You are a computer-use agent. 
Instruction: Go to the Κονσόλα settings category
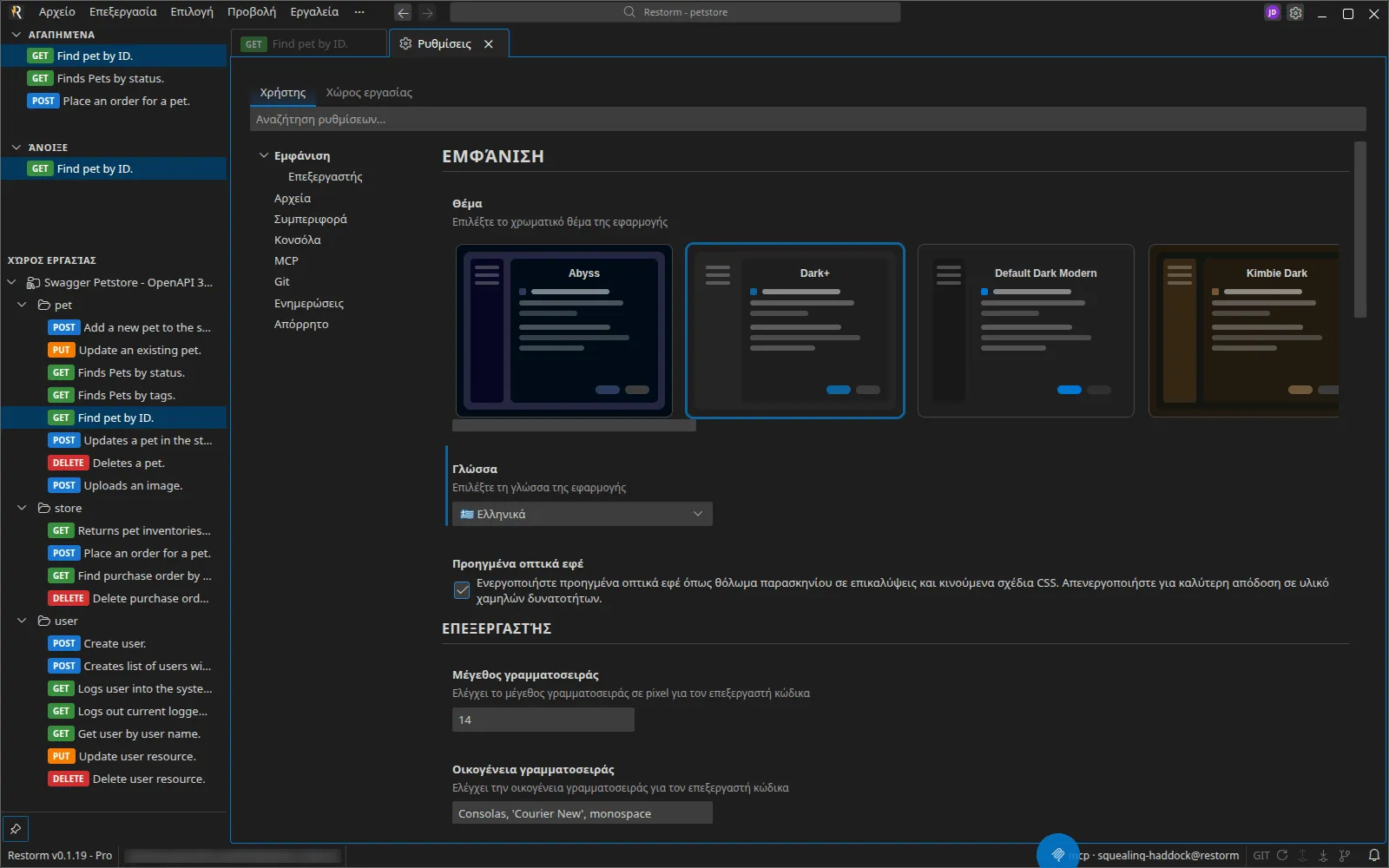click(x=298, y=240)
